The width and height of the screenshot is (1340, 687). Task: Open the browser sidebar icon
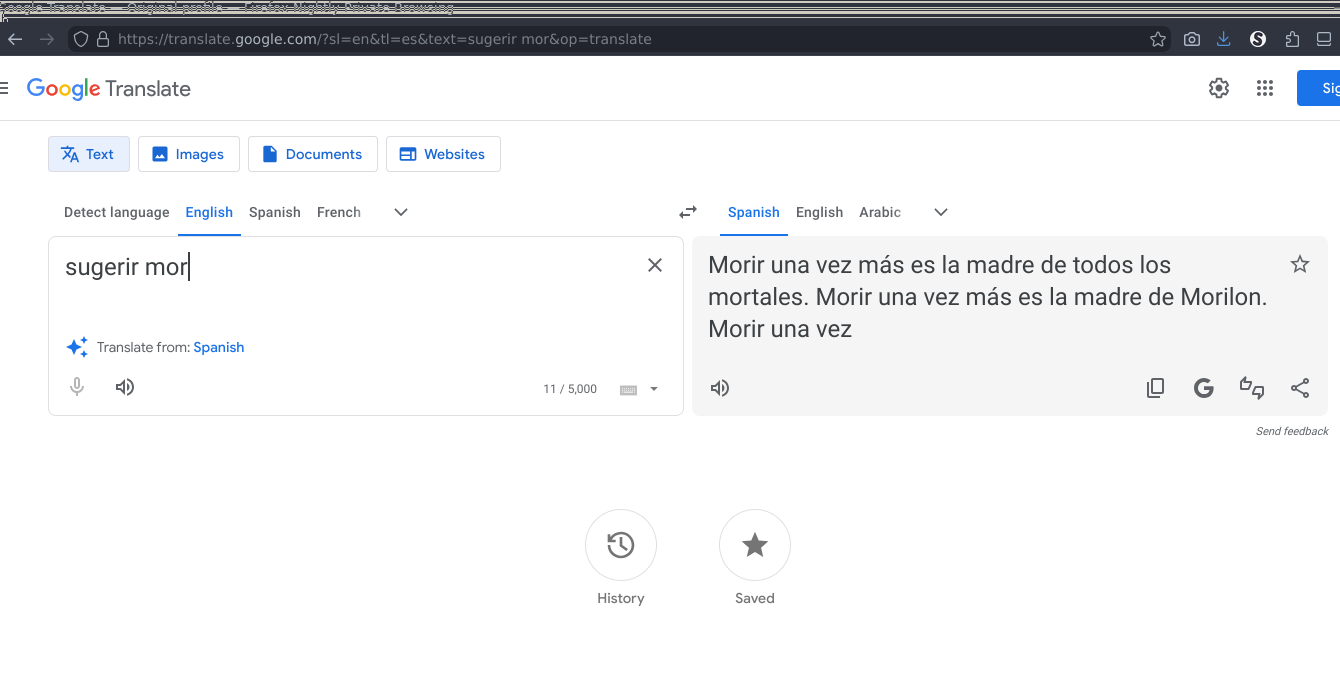click(x=1324, y=39)
